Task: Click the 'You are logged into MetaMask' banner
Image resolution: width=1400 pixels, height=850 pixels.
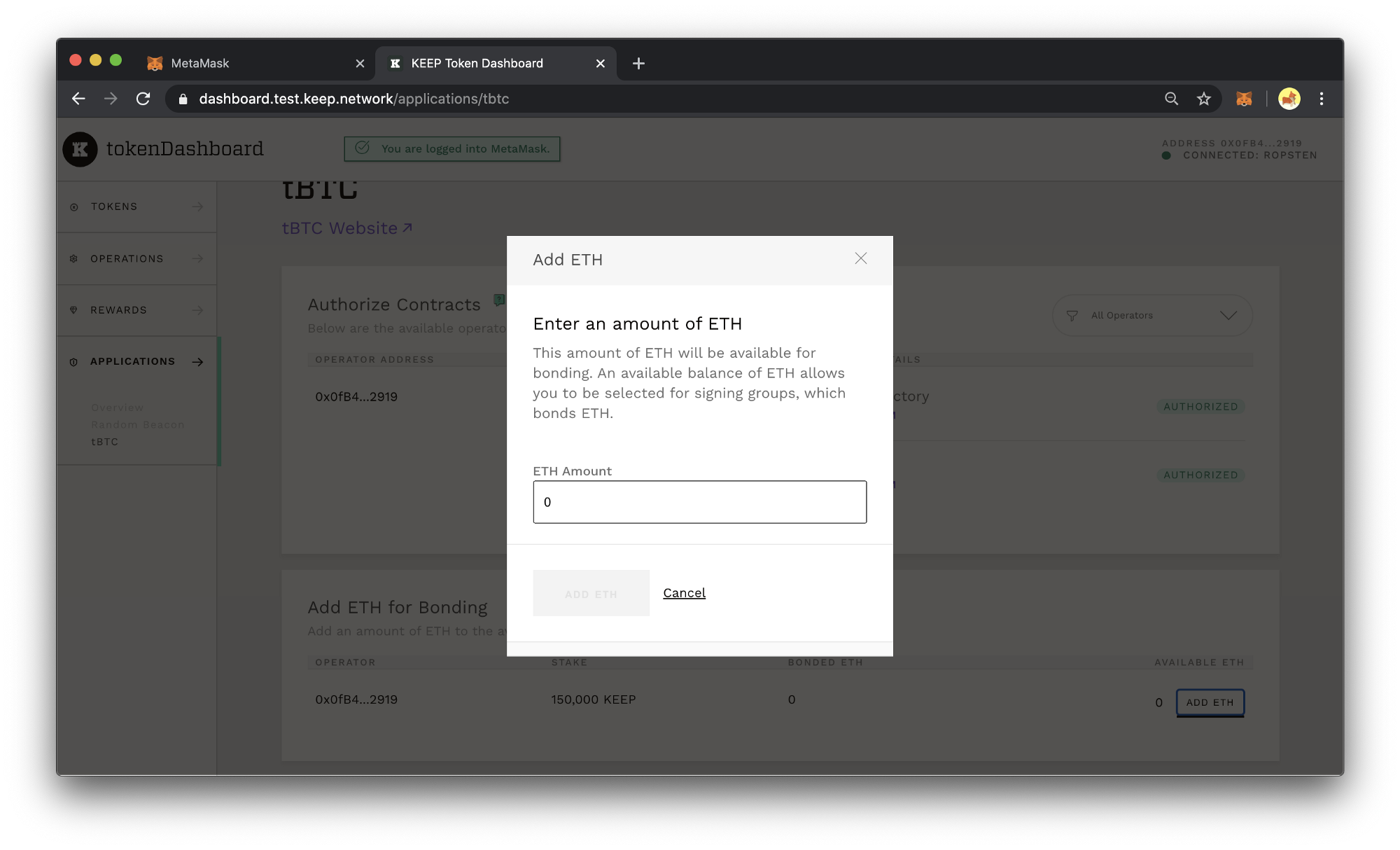Action: tap(452, 148)
